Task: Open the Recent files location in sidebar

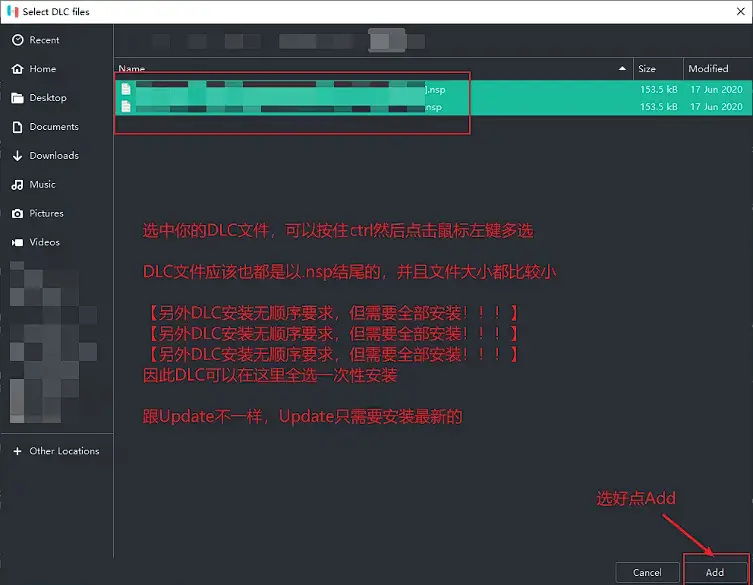Action: 44,40
